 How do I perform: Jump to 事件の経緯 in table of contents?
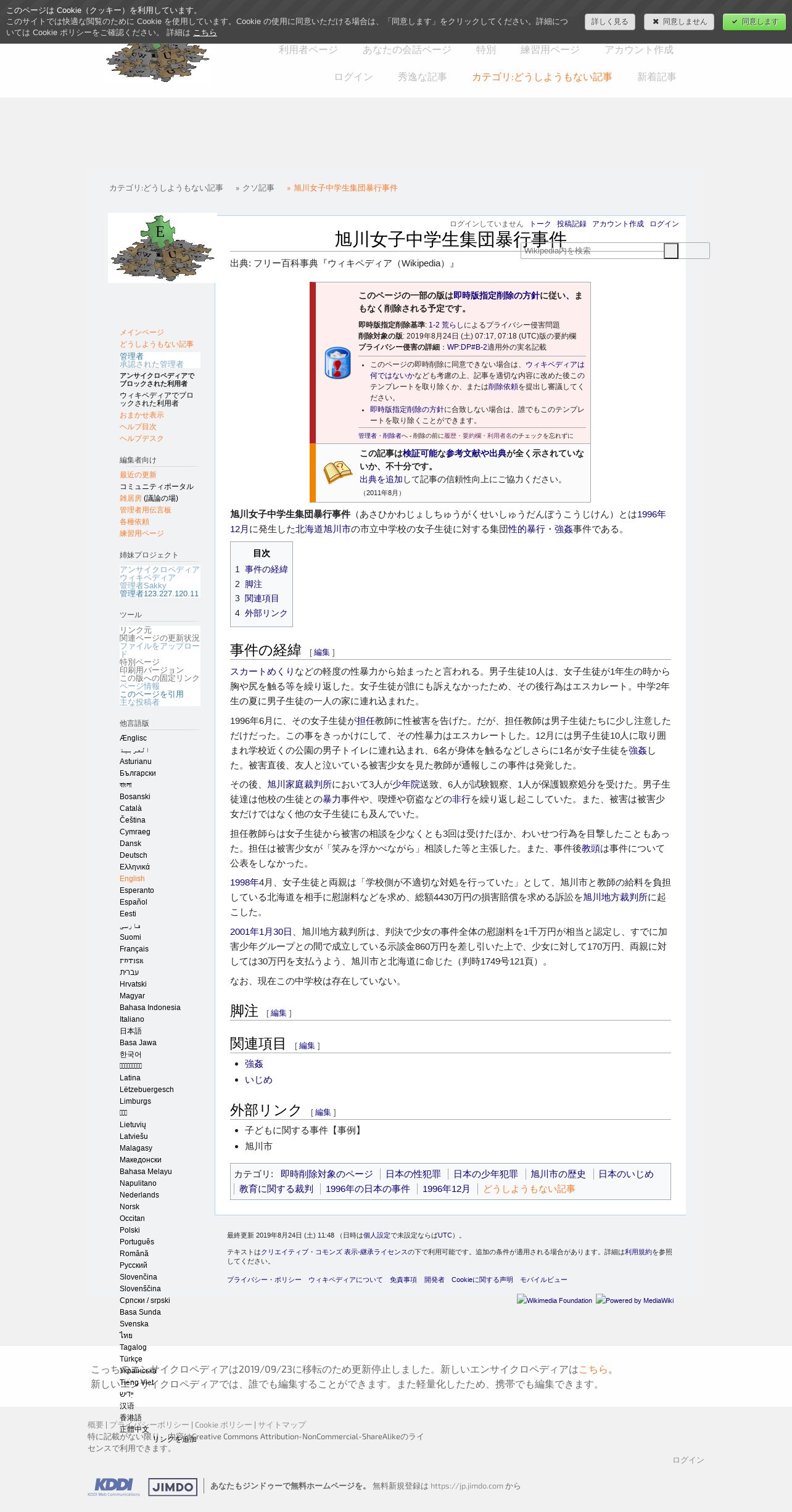coord(266,569)
